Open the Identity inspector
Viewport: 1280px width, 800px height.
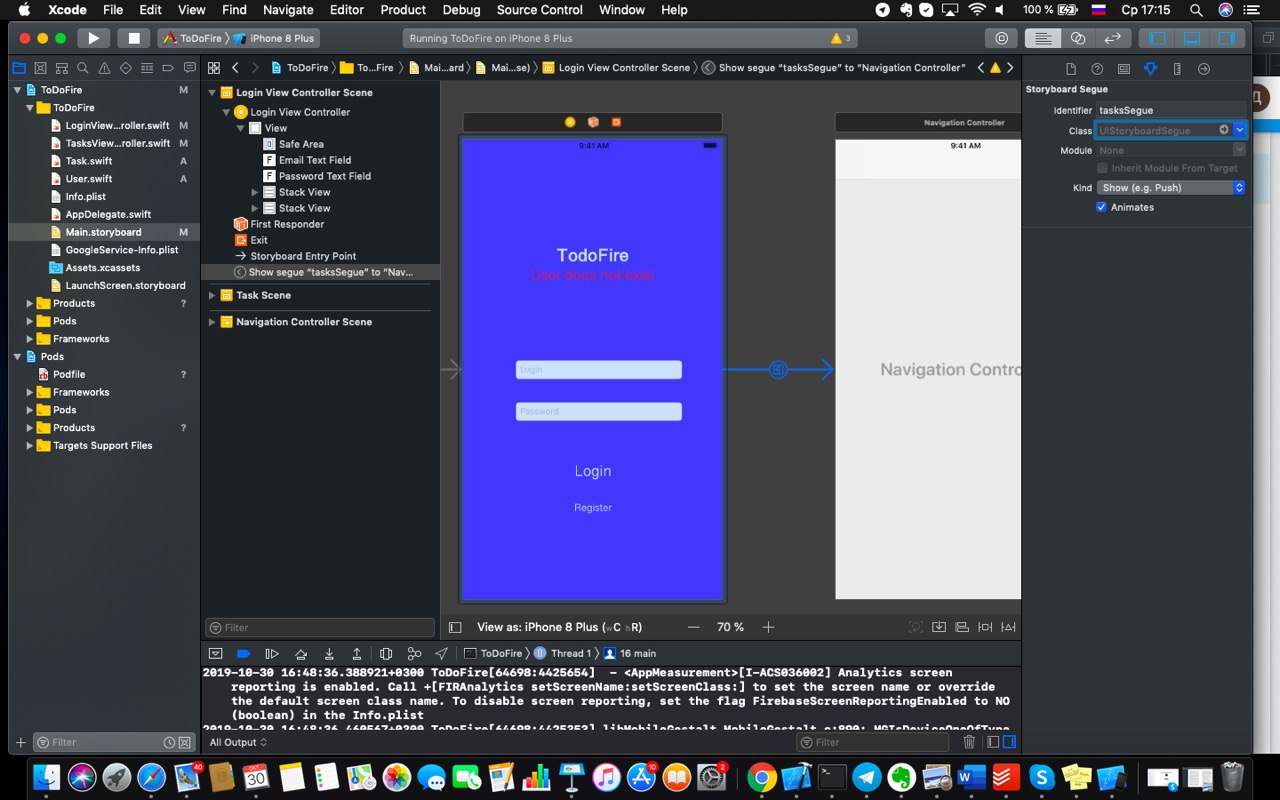point(1124,69)
